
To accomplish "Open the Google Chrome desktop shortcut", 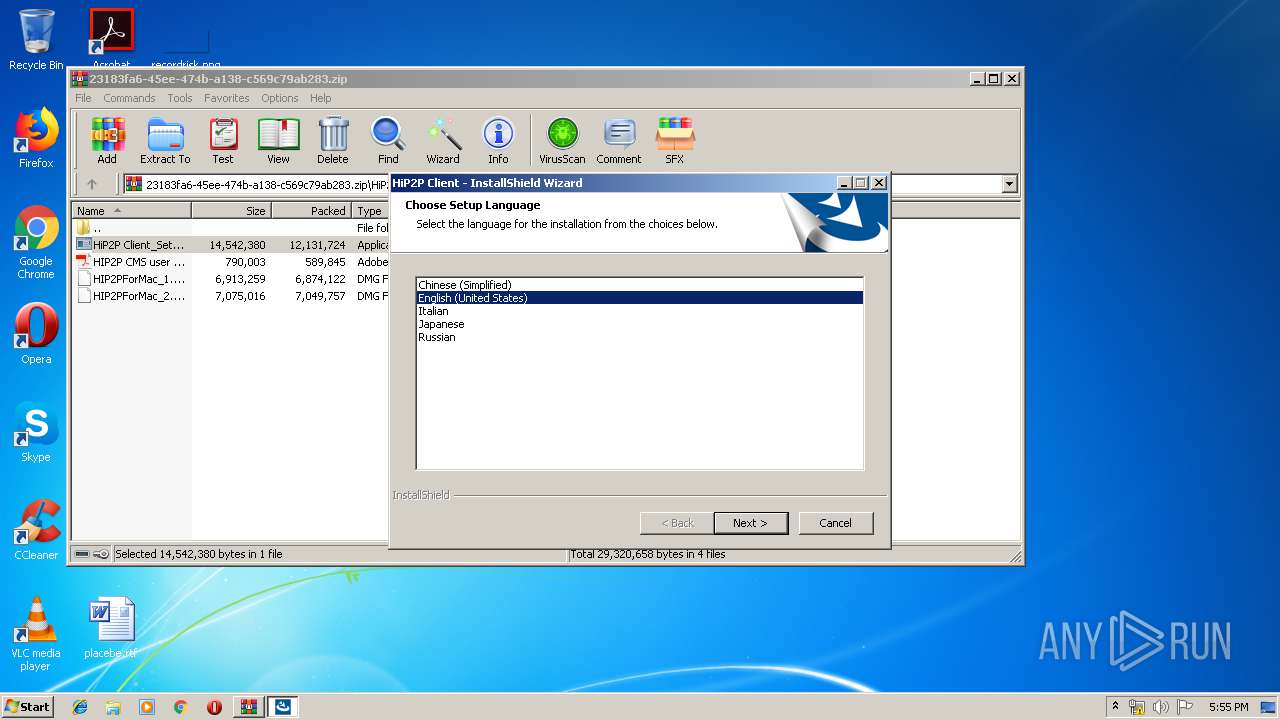I will (x=36, y=243).
